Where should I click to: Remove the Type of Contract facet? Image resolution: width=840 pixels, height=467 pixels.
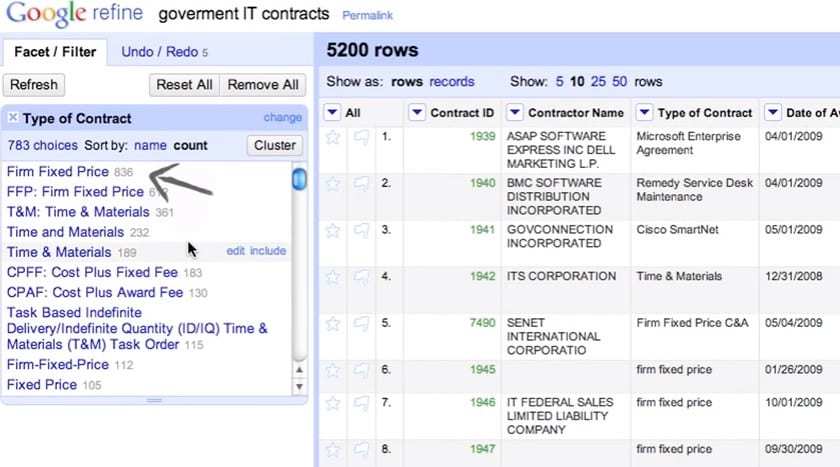[13, 118]
